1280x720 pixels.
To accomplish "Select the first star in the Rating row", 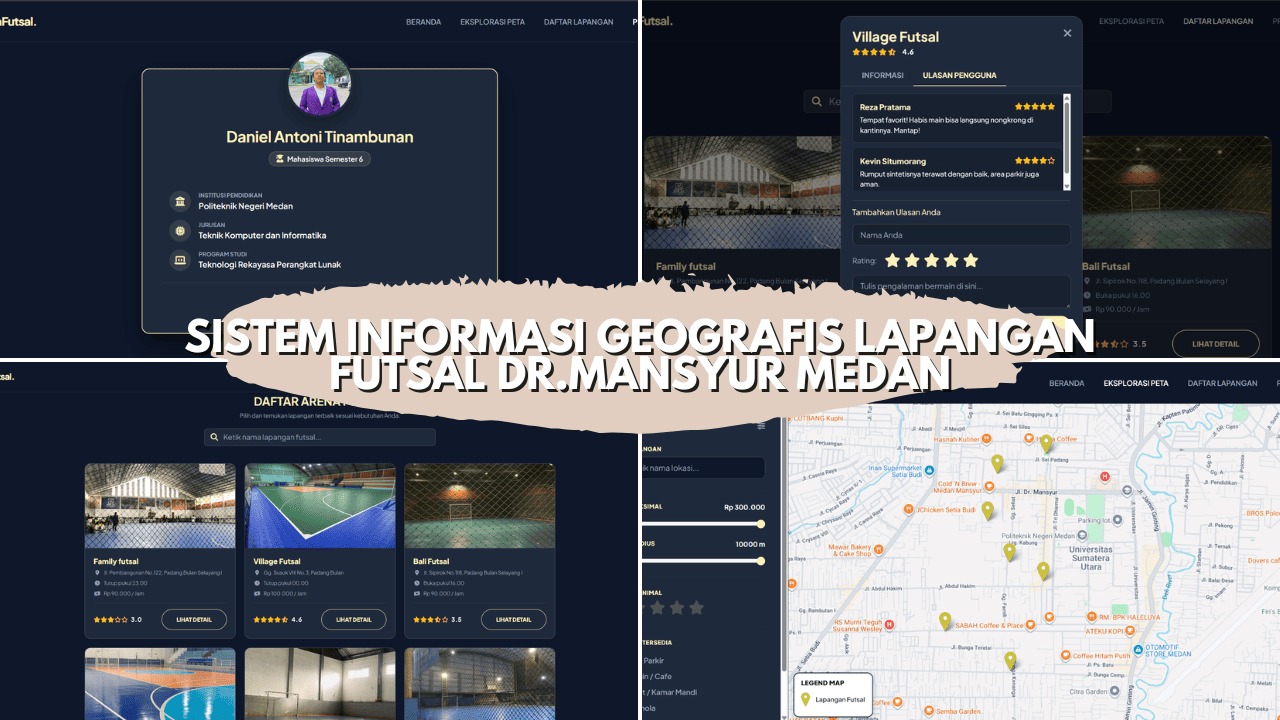I will coord(893,260).
